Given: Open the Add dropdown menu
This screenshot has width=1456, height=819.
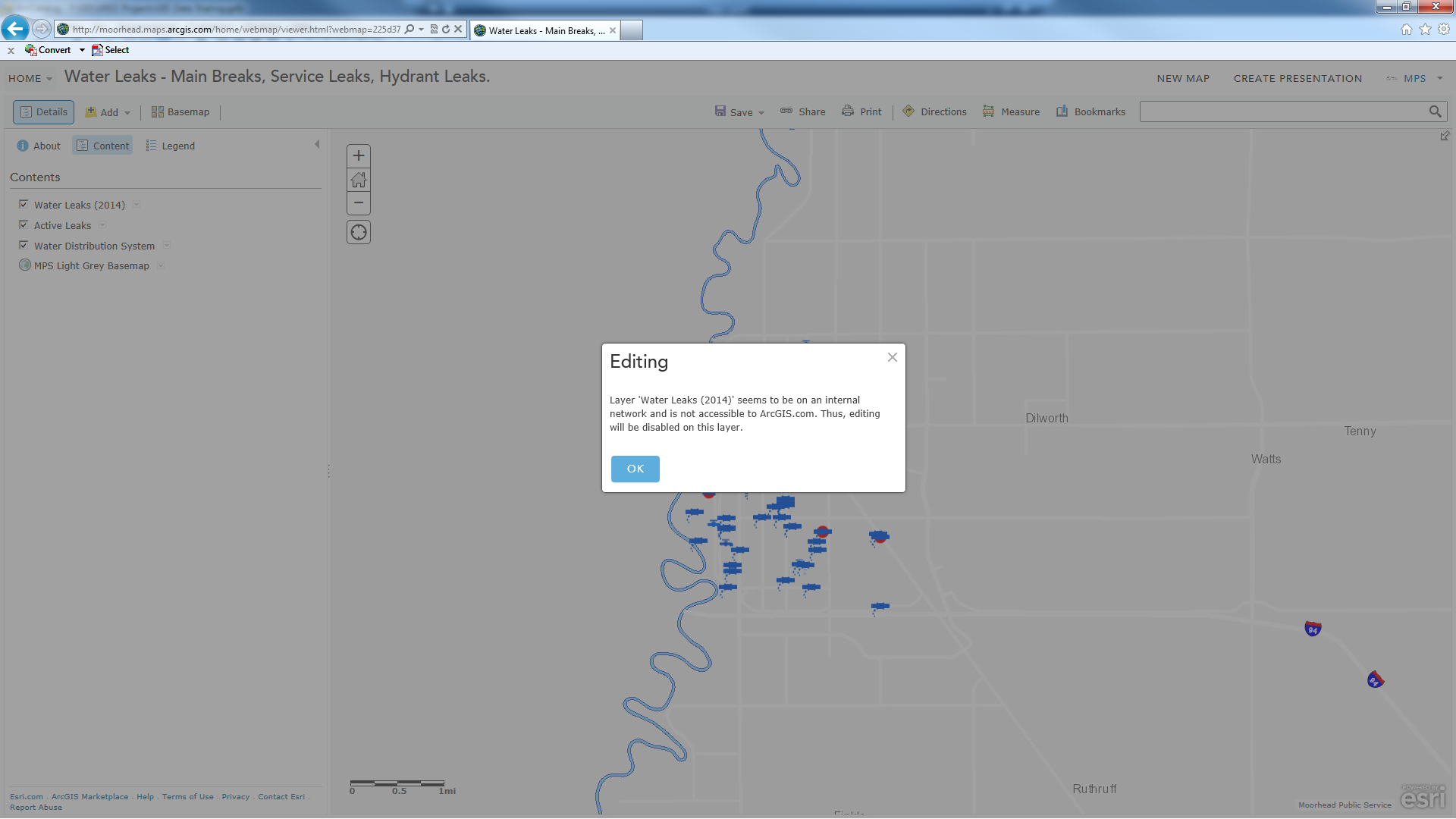Looking at the screenshot, I should [108, 112].
